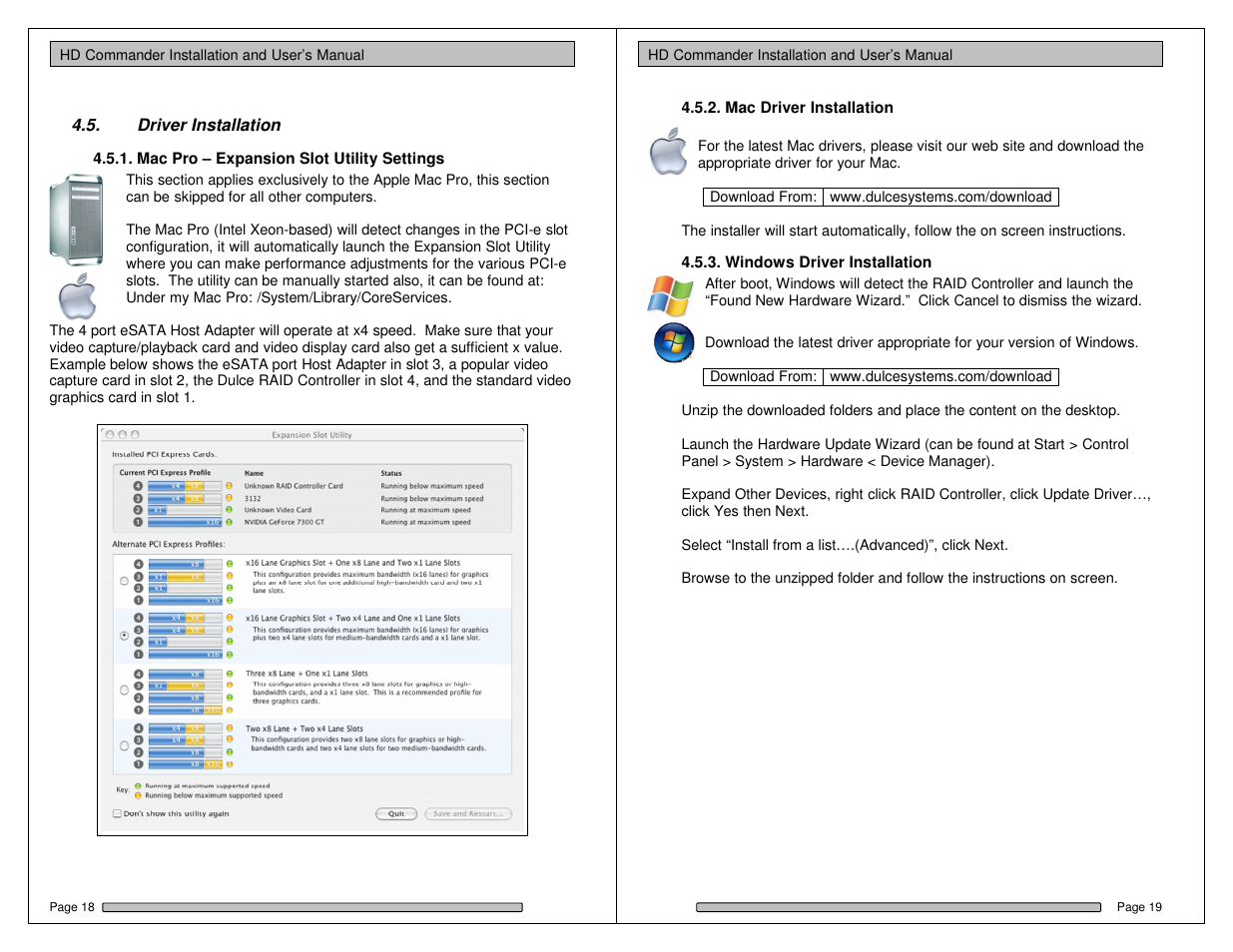Click the Mac Pro tower image
1233x952 pixels.
point(77,220)
